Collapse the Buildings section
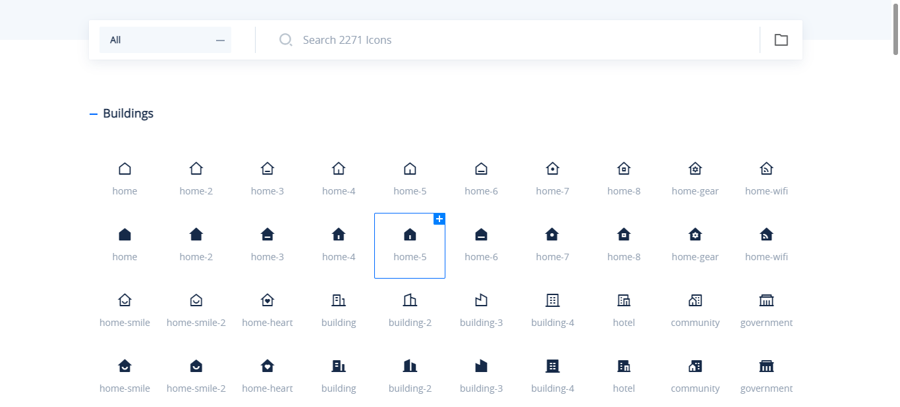900x407 pixels. [x=94, y=114]
